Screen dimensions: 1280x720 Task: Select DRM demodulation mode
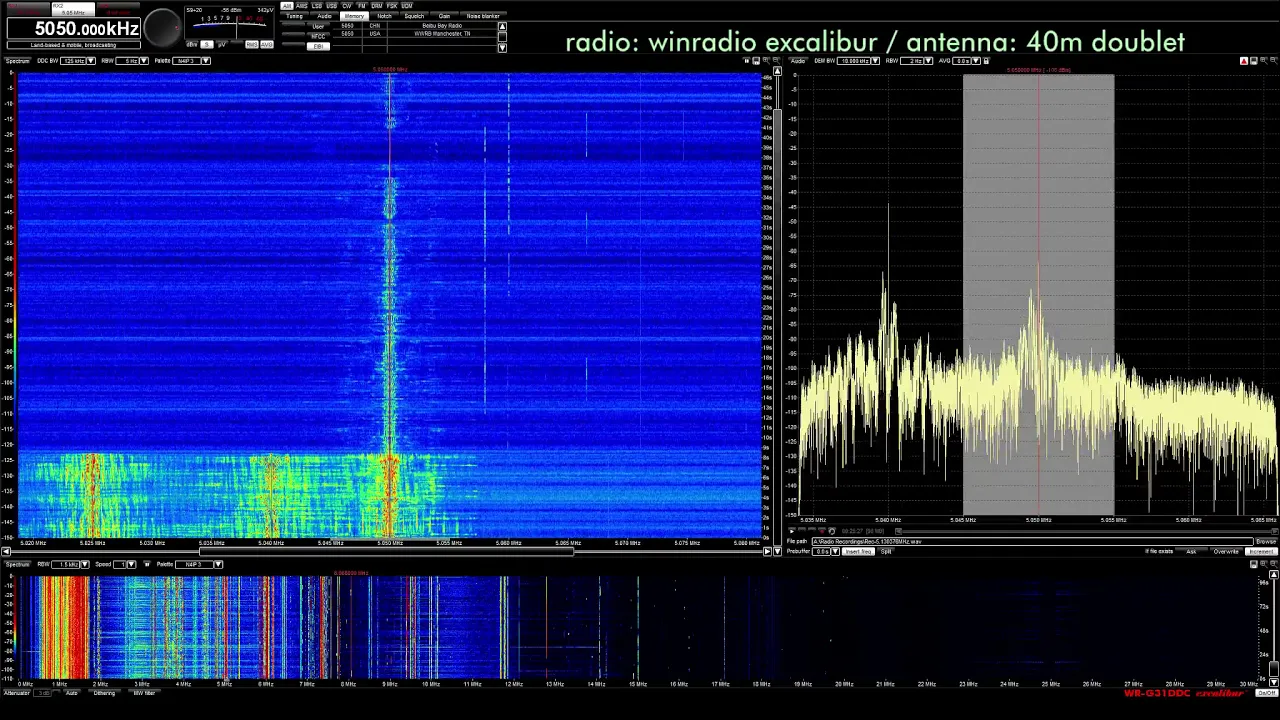tap(377, 6)
